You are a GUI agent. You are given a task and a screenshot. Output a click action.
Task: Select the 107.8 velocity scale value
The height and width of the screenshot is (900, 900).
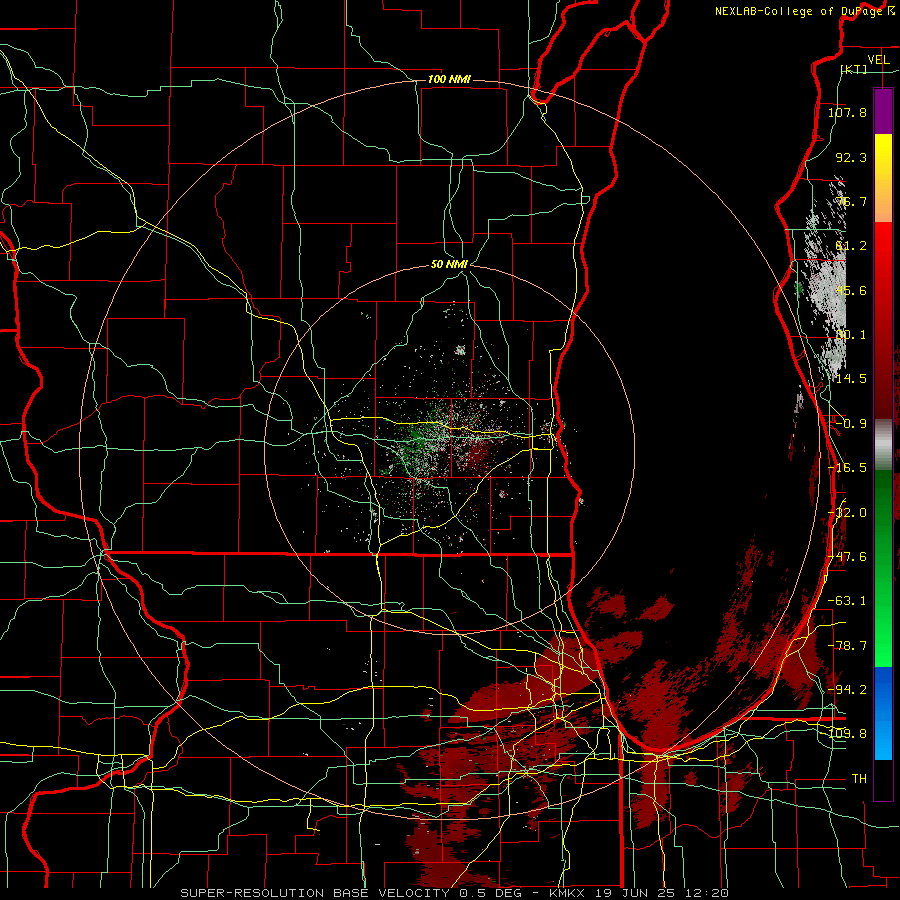847,112
